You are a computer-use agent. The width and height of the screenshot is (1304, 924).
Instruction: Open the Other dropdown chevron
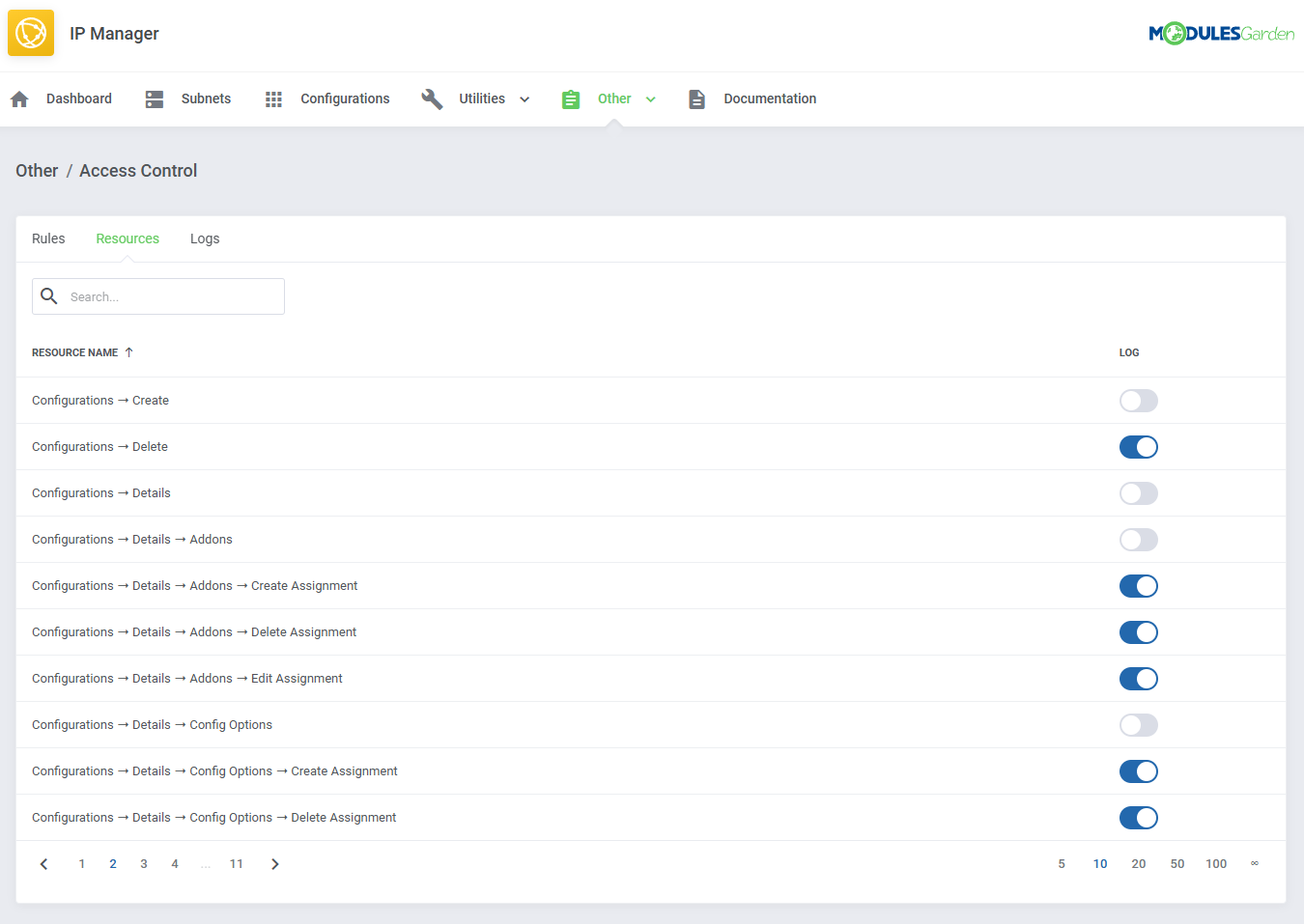click(x=650, y=98)
